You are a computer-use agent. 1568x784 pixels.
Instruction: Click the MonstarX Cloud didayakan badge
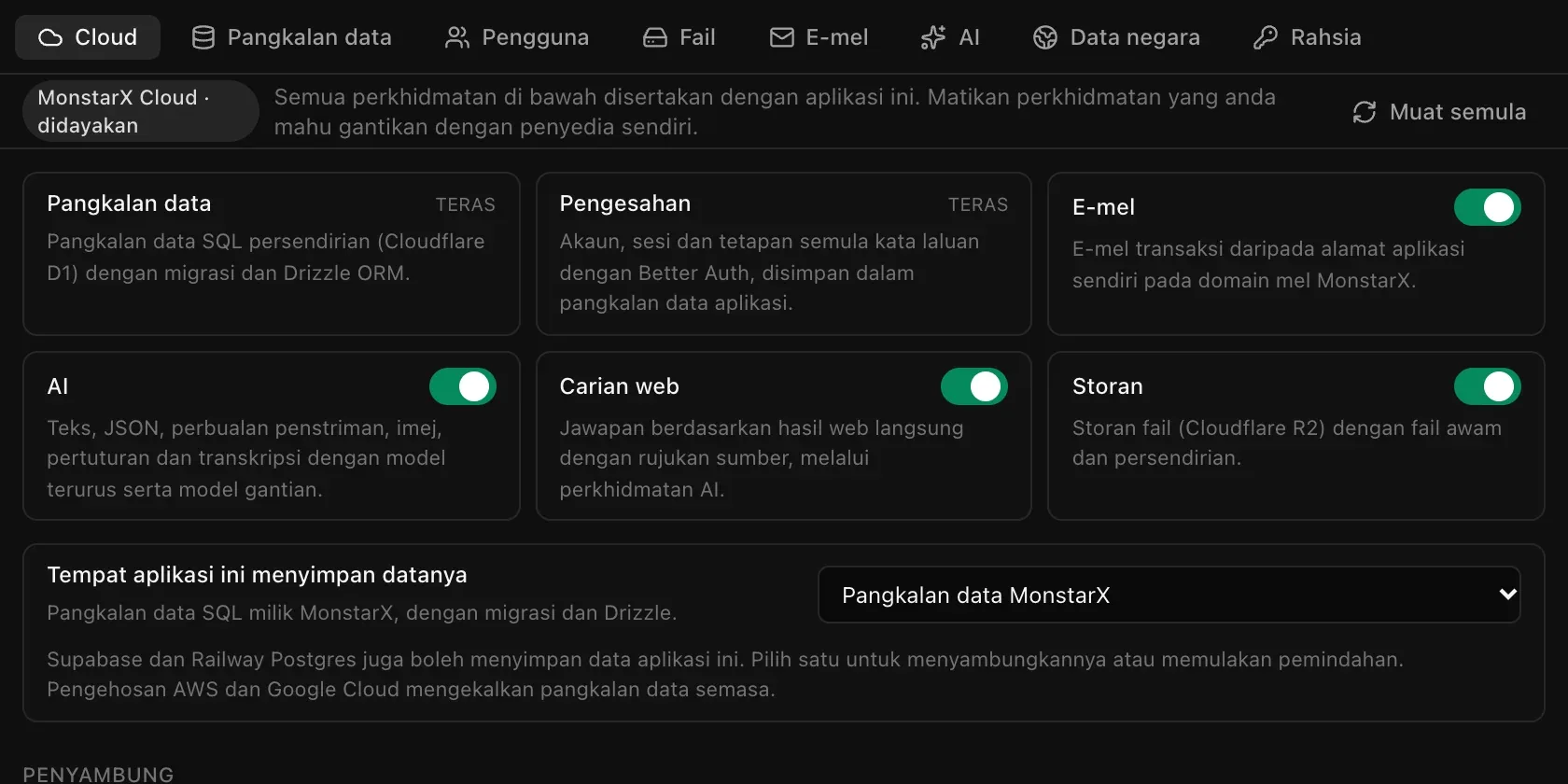[140, 111]
